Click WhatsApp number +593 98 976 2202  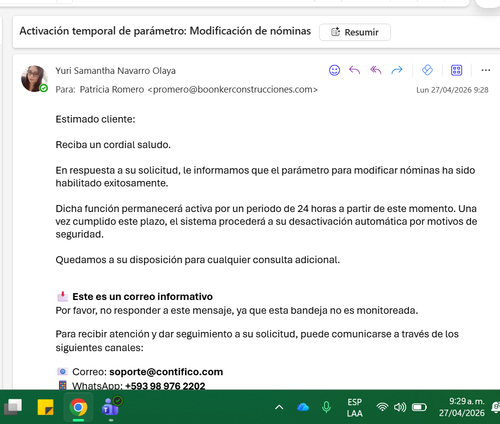[165, 386]
